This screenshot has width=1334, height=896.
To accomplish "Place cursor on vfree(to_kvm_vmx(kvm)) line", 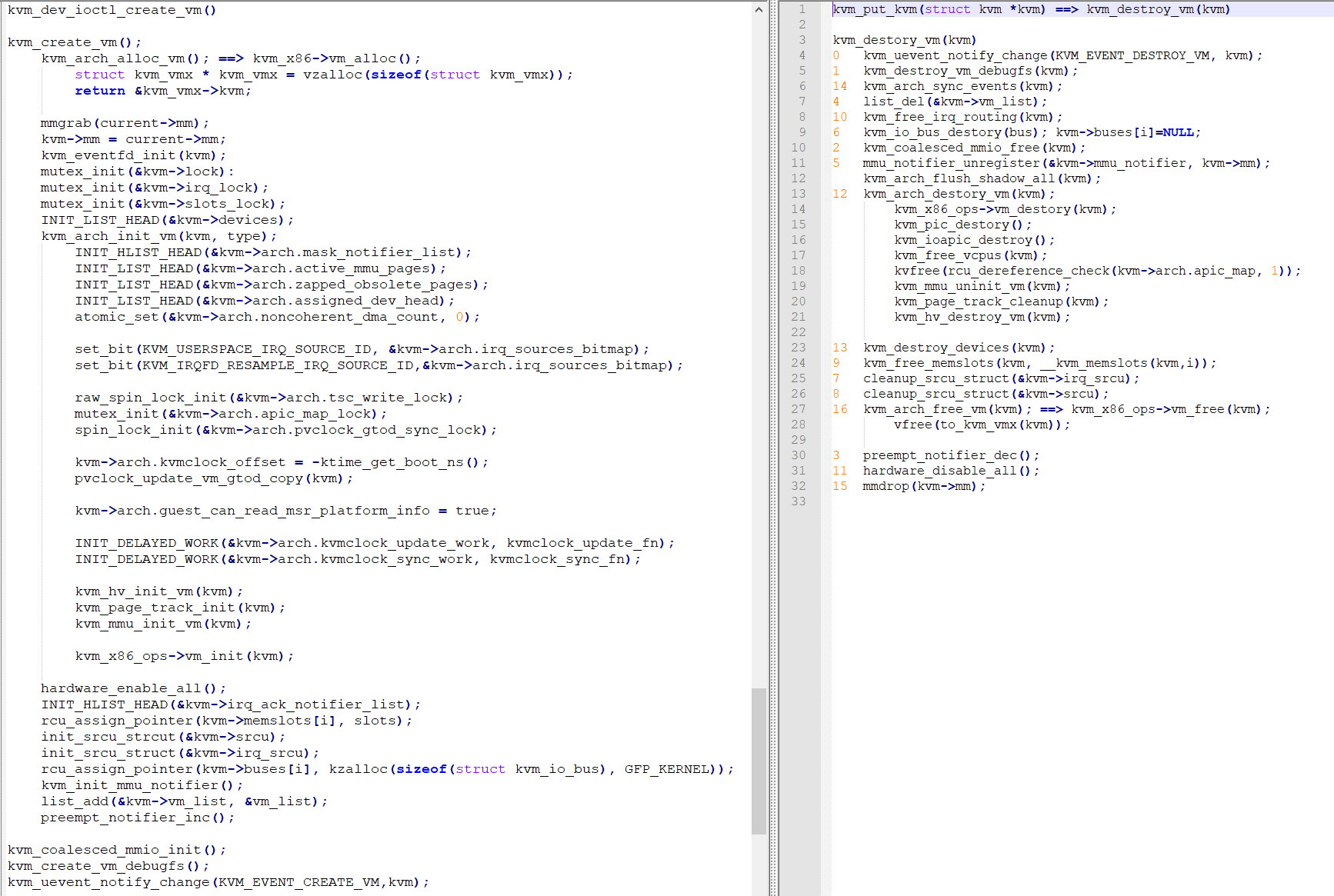I will coord(981,425).
